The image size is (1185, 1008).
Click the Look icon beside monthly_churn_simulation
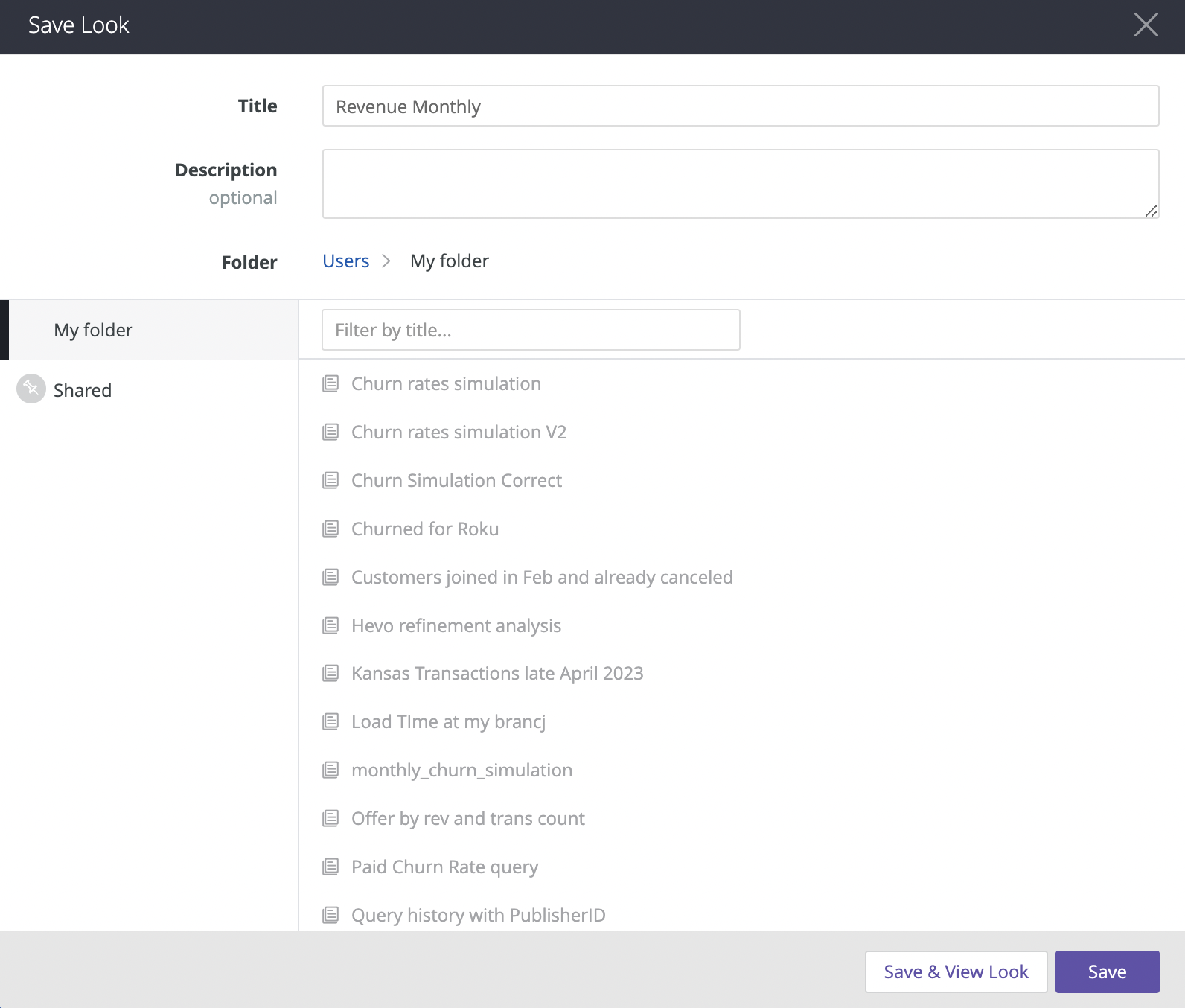330,771
